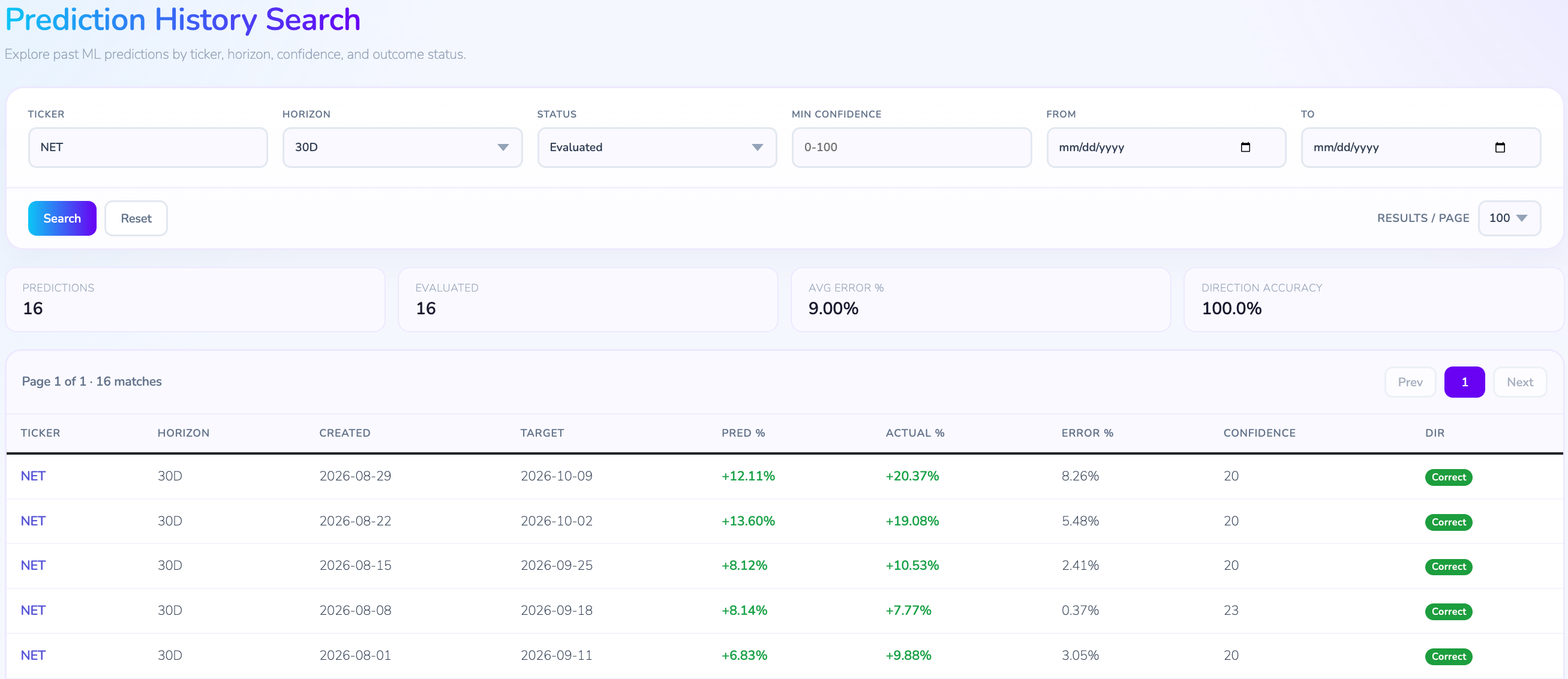Viewport: 1568px width, 679px height.
Task: Click the Avg Error % stat card
Action: (981, 300)
